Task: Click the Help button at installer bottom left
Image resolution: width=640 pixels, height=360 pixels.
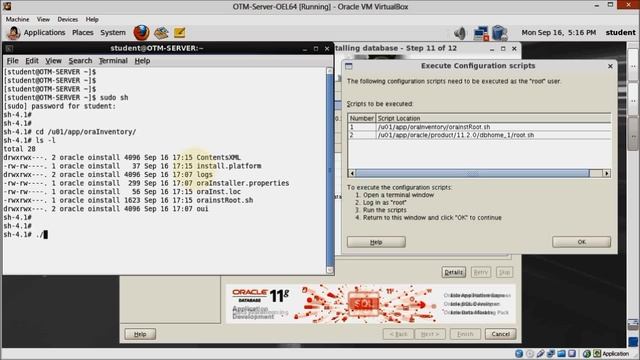Action: coord(140,334)
